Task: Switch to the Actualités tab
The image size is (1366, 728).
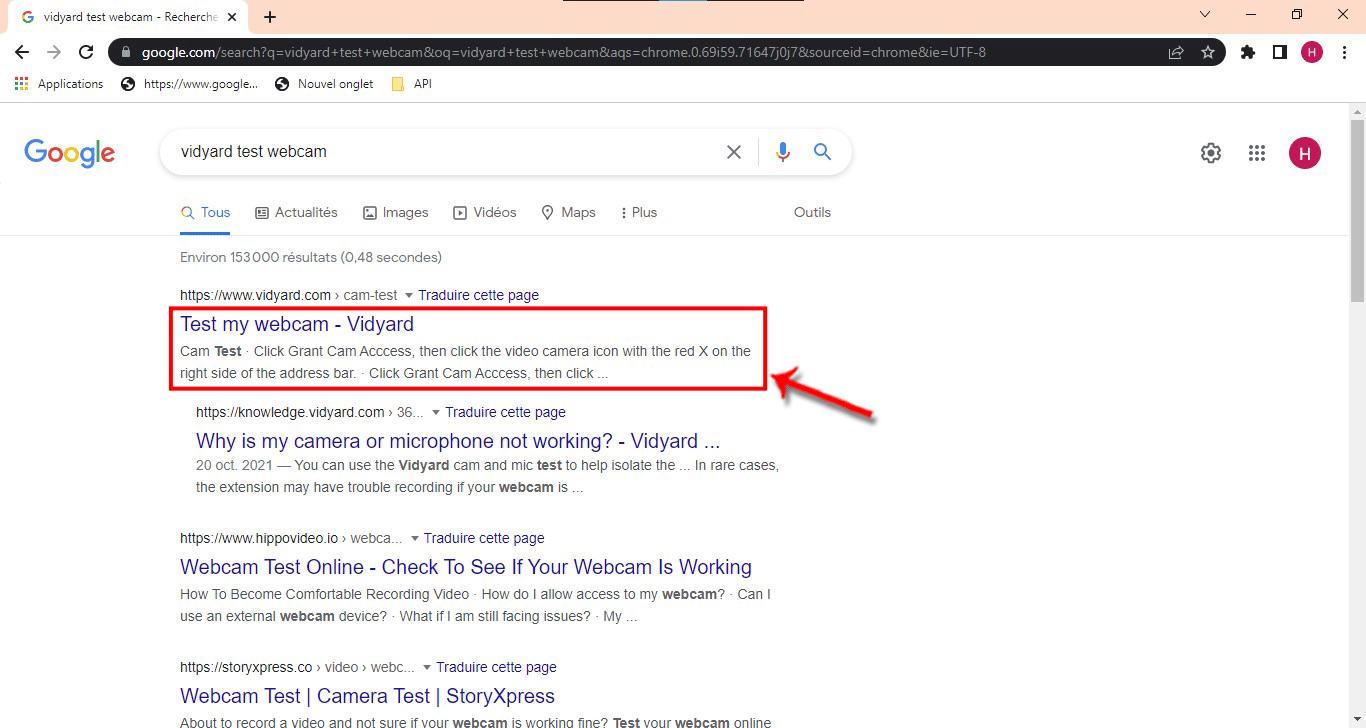Action: [x=296, y=212]
